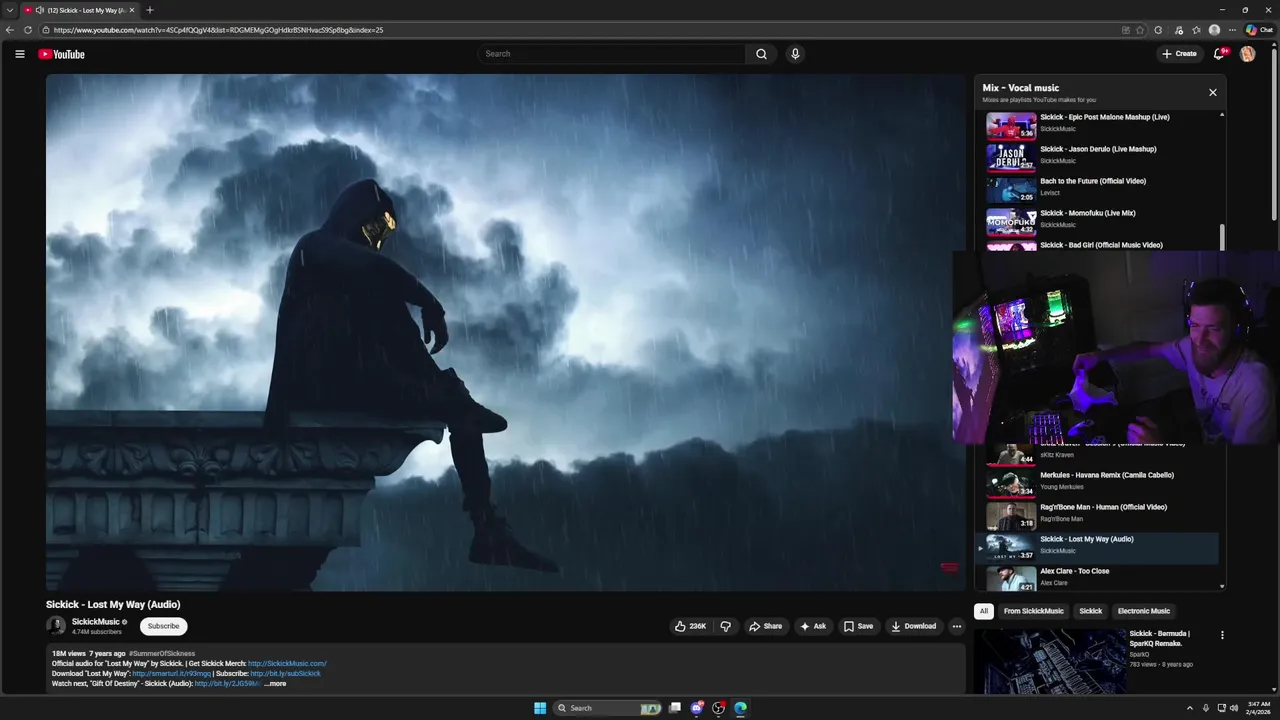Open the taskbar clock and date
This screenshot has width=1280, height=720.
pos(1258,708)
